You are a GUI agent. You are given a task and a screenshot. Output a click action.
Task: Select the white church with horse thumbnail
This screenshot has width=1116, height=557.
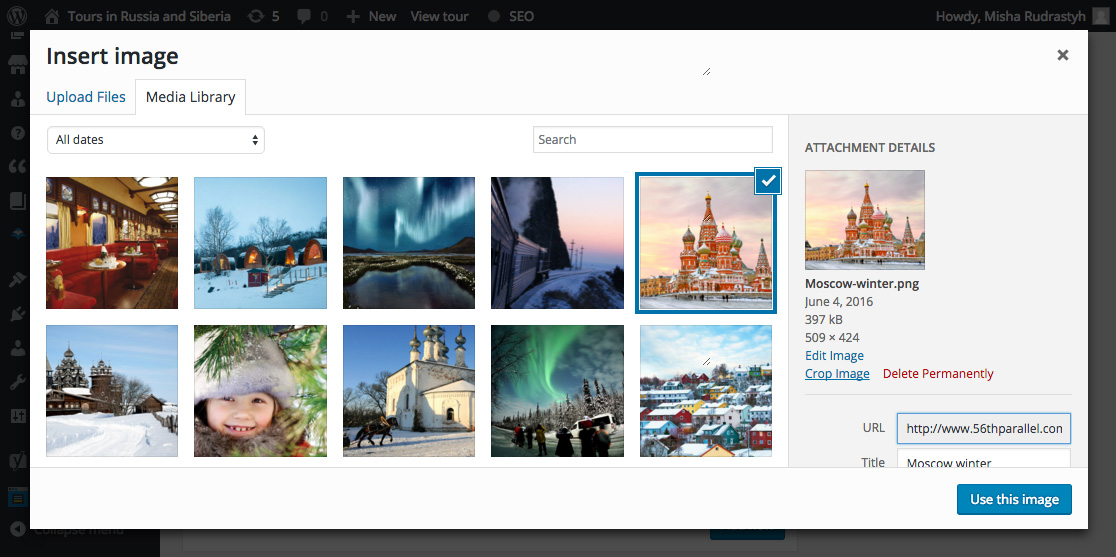409,391
